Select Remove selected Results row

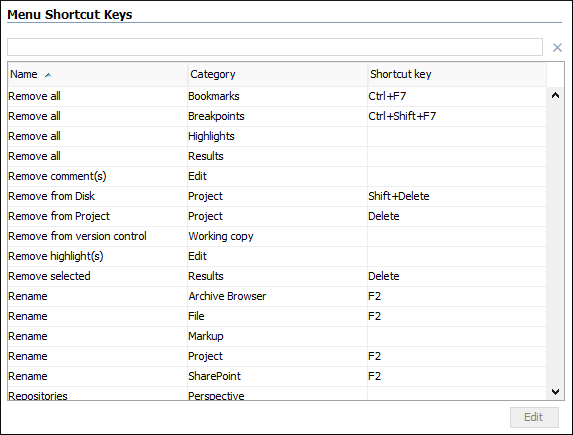click(x=277, y=276)
